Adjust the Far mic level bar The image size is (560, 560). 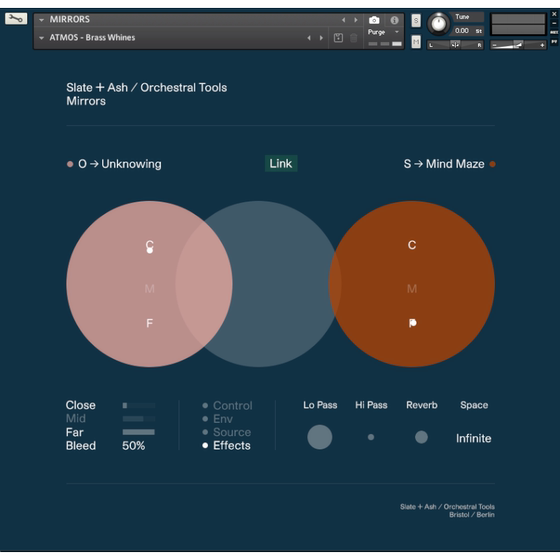(x=139, y=432)
